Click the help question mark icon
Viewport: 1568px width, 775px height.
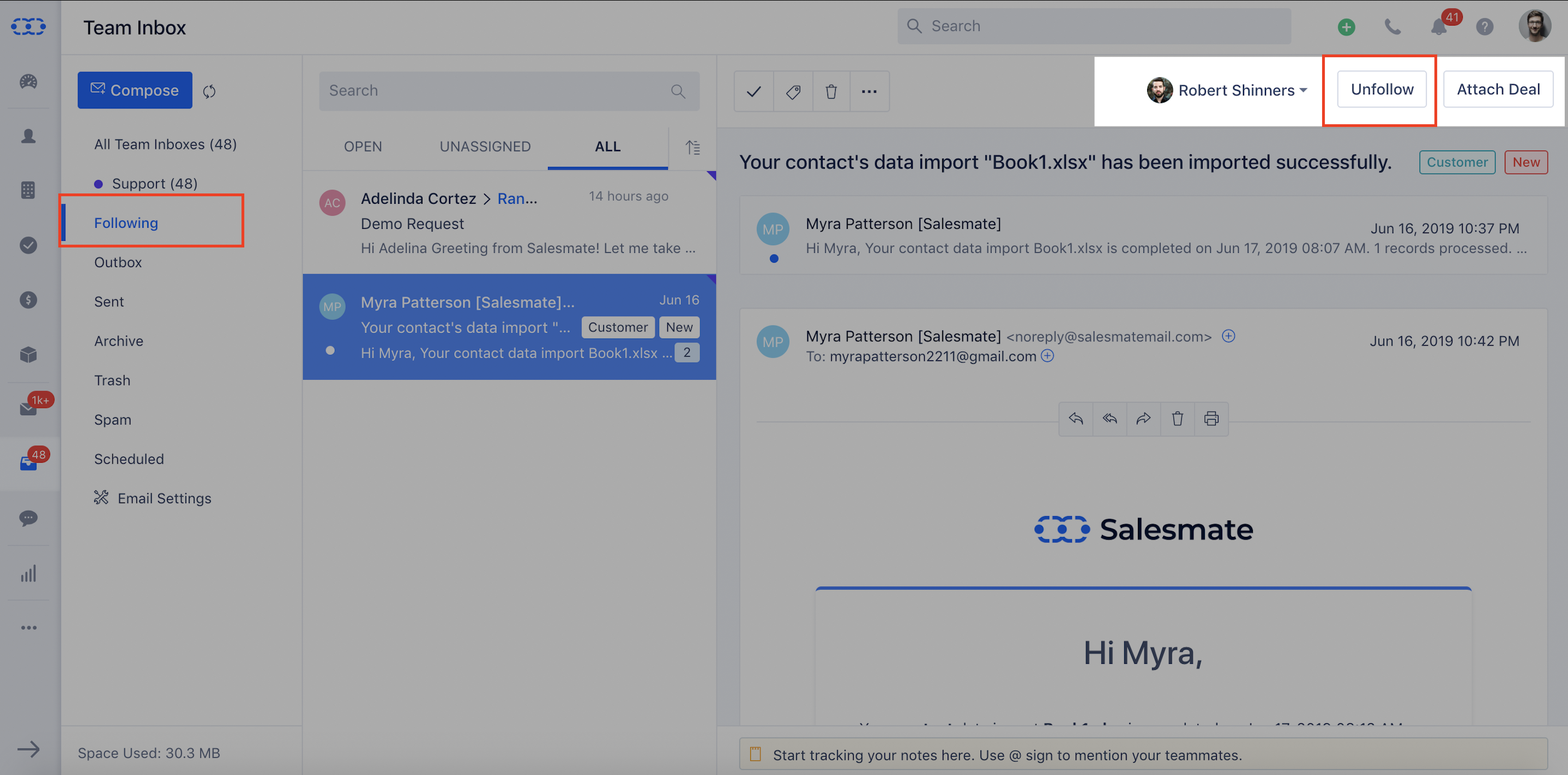pos(1485,27)
